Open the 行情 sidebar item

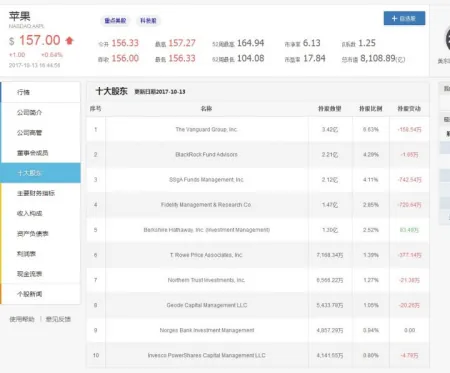[x=40, y=92]
